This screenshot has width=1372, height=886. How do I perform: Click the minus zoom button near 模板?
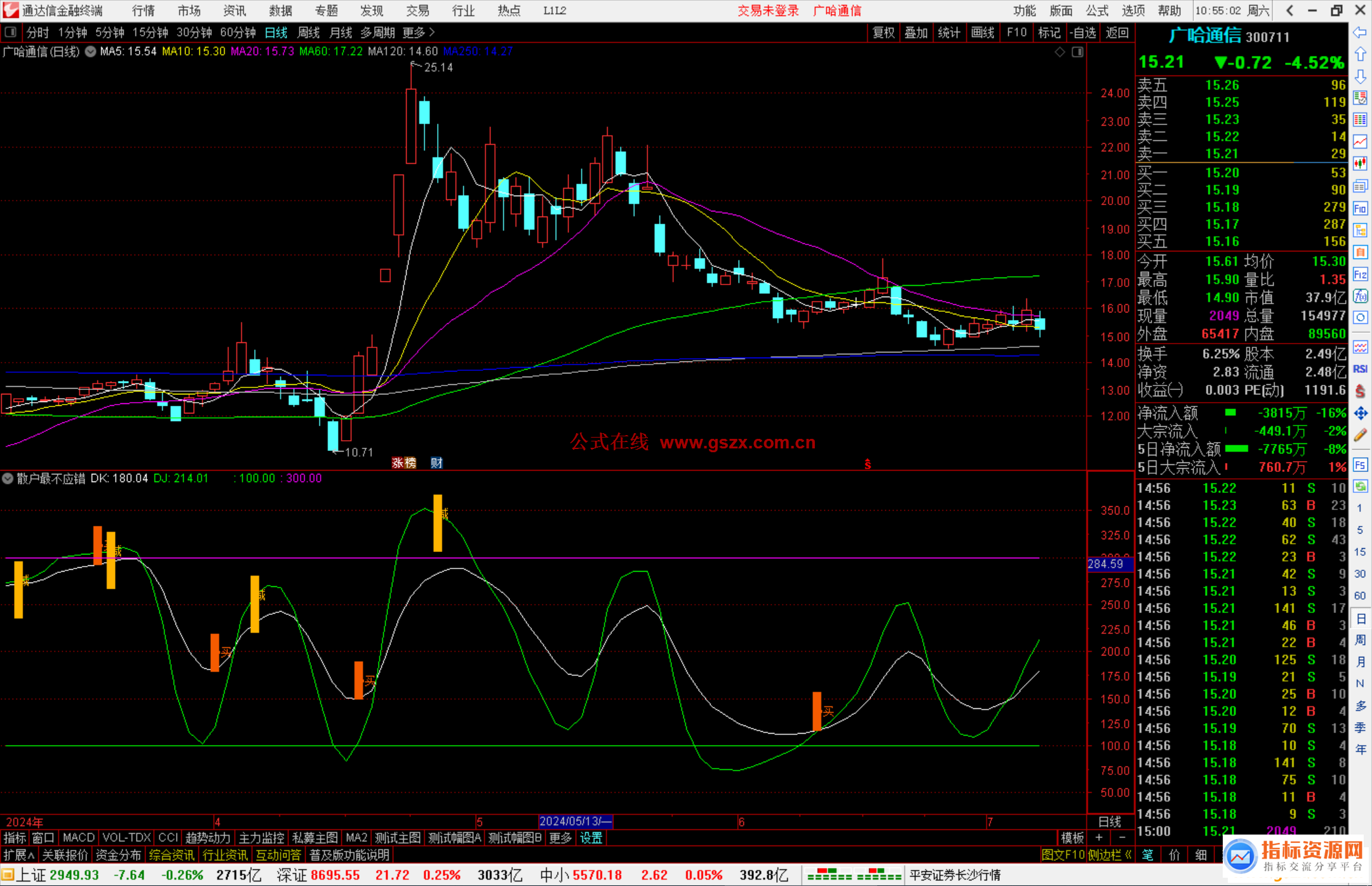click(1122, 838)
